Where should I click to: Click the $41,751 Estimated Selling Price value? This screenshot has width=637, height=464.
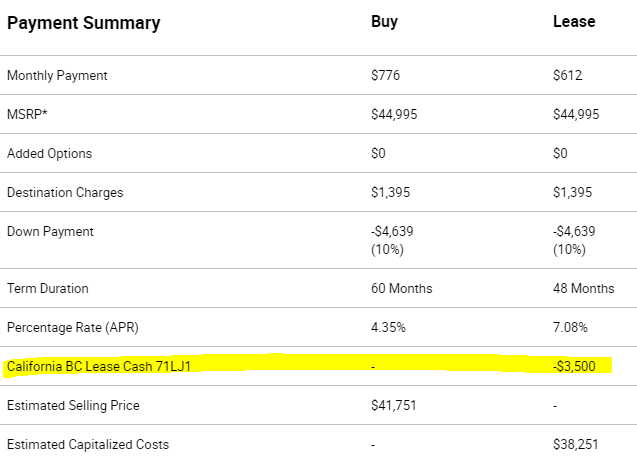(393, 405)
